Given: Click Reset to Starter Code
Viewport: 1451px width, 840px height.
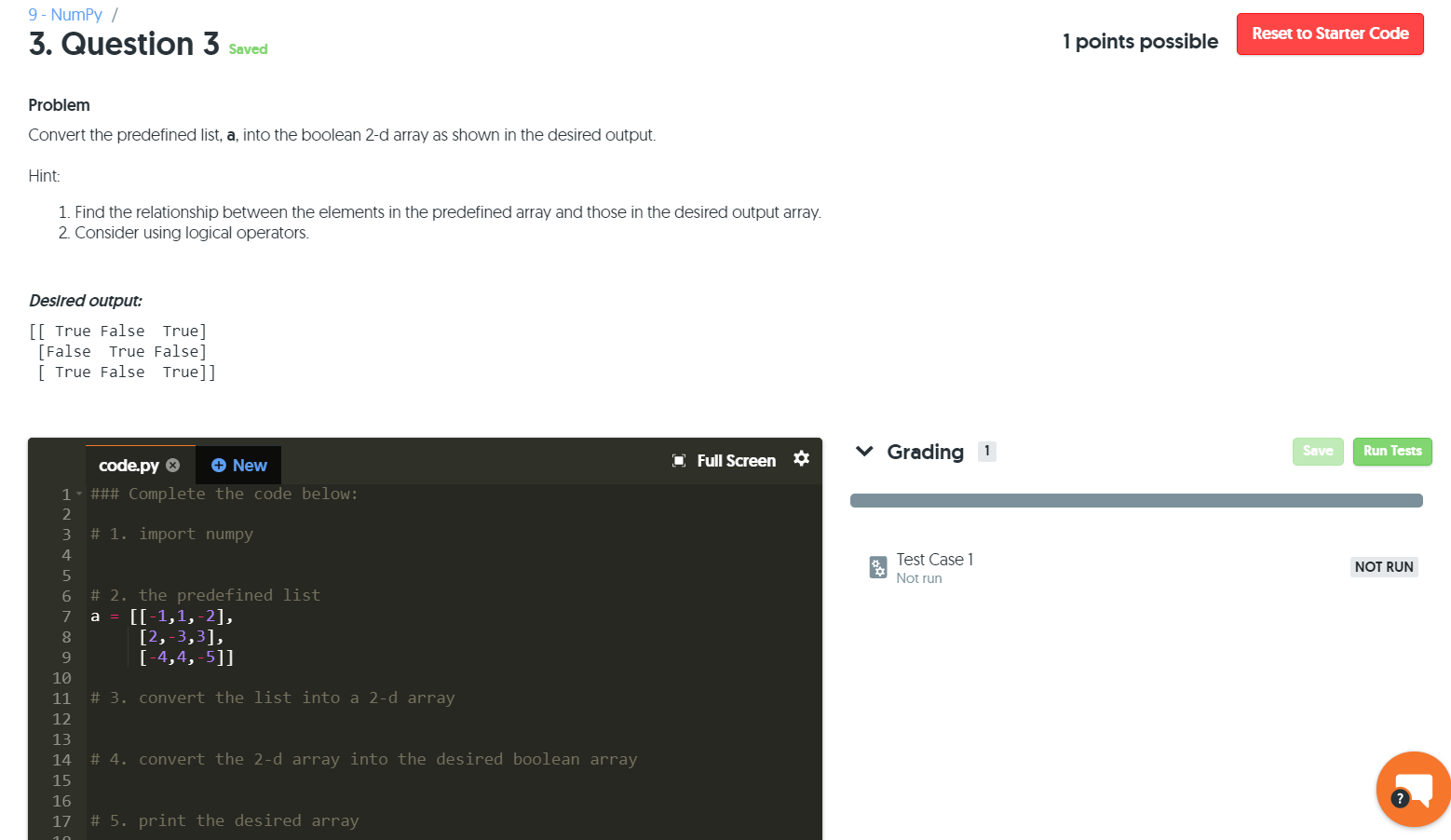Looking at the screenshot, I should pyautogui.click(x=1330, y=34).
